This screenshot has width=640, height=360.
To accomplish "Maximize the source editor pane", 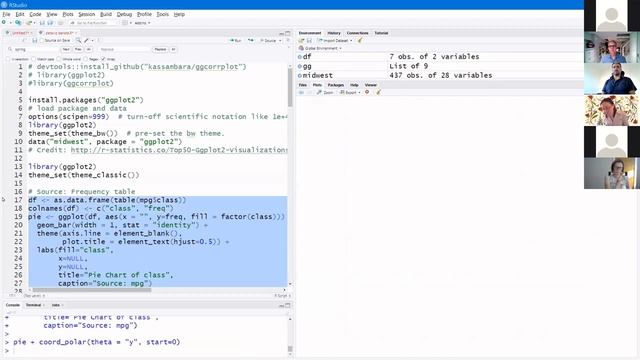I will (x=288, y=33).
